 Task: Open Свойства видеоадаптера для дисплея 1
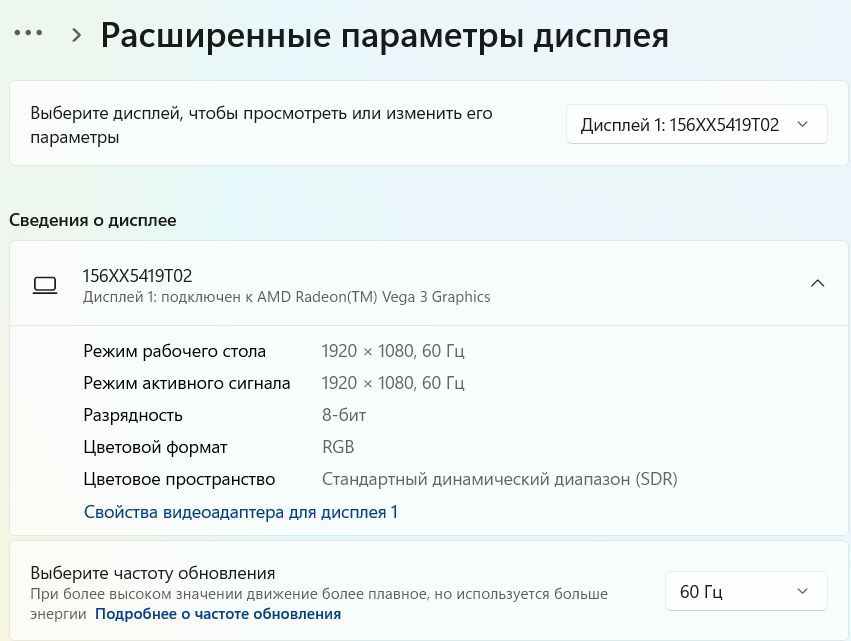(241, 512)
